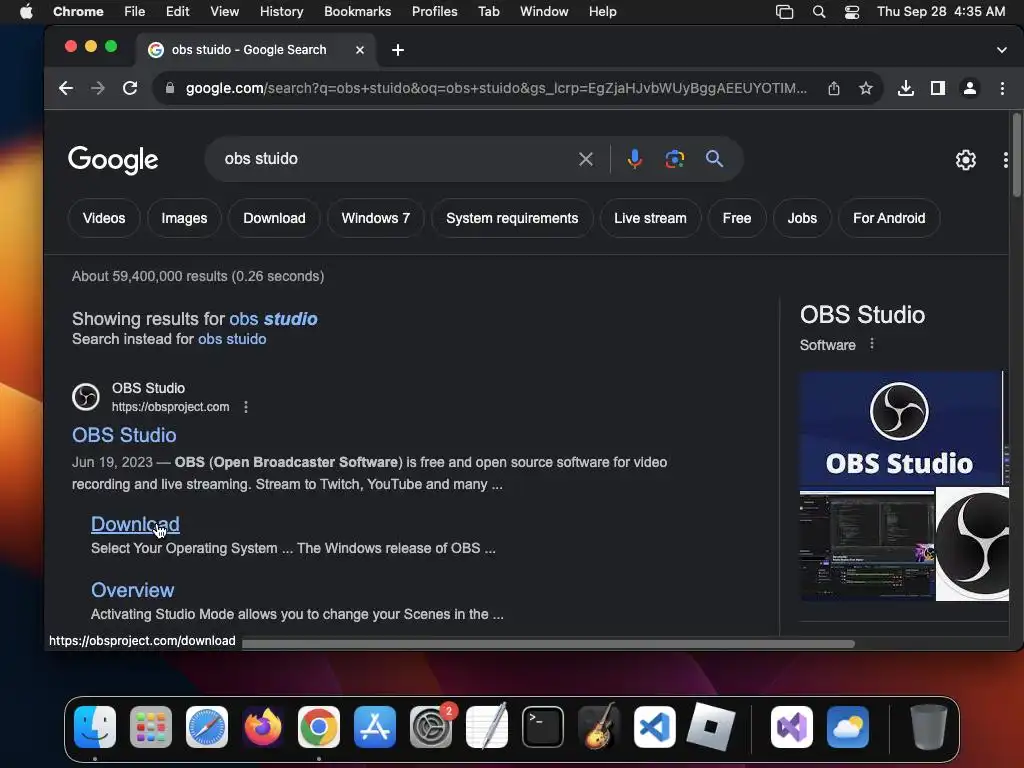Open the History menu in the menu bar
The image size is (1024, 768).
(x=281, y=11)
